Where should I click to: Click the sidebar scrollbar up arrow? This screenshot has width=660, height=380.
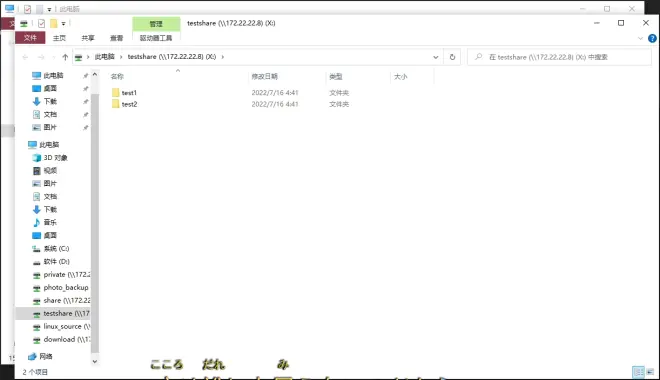95,74
